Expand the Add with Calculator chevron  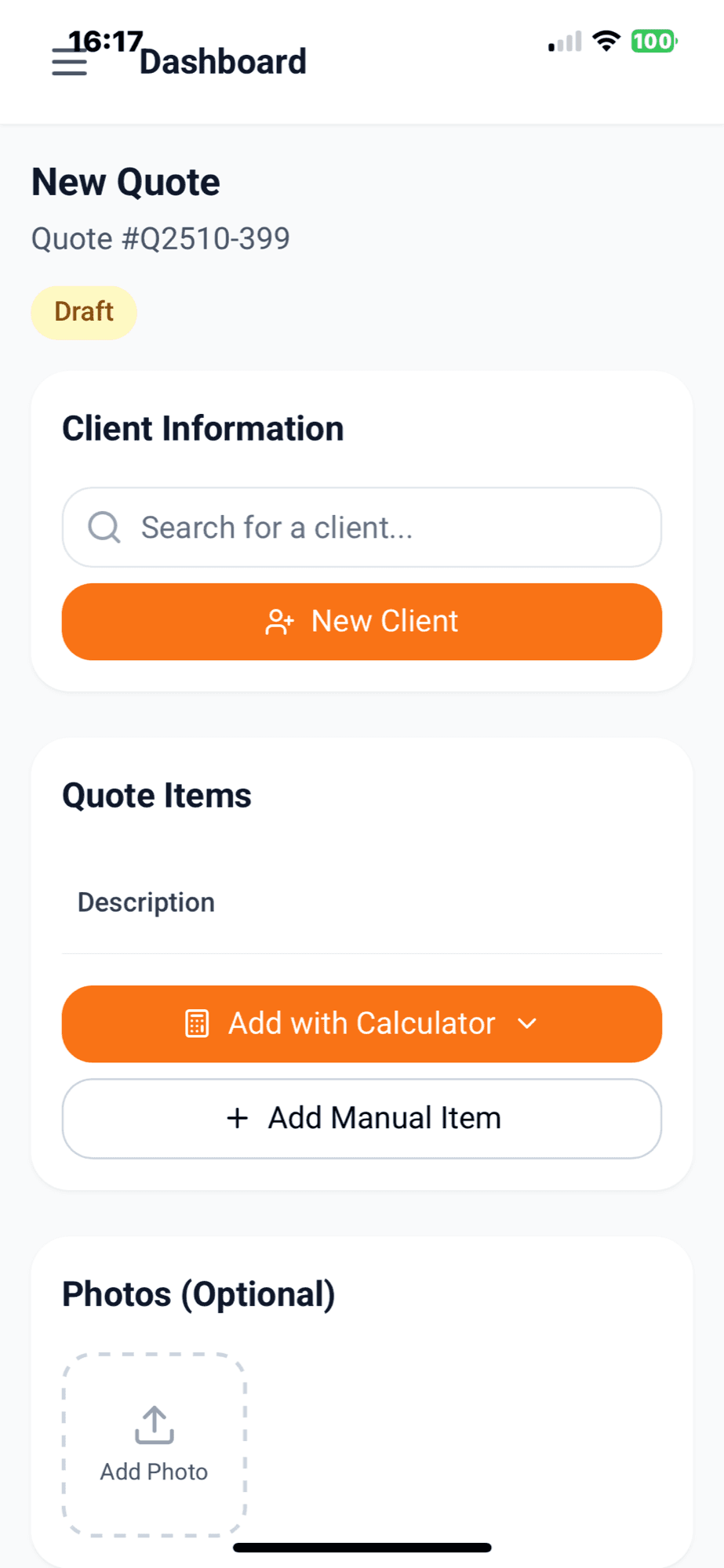(527, 1024)
